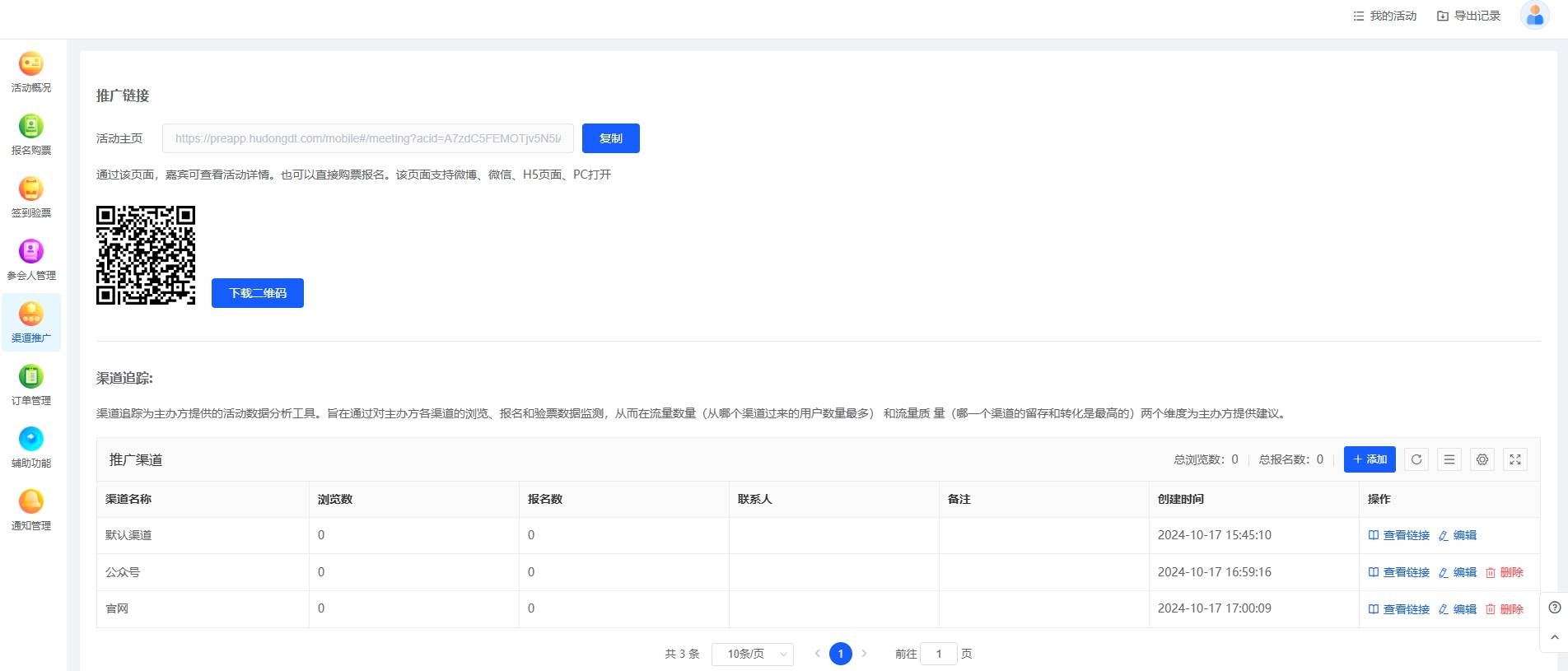Delete the 公众号 channel
Viewport: 1568px width, 671px height.
point(1505,572)
